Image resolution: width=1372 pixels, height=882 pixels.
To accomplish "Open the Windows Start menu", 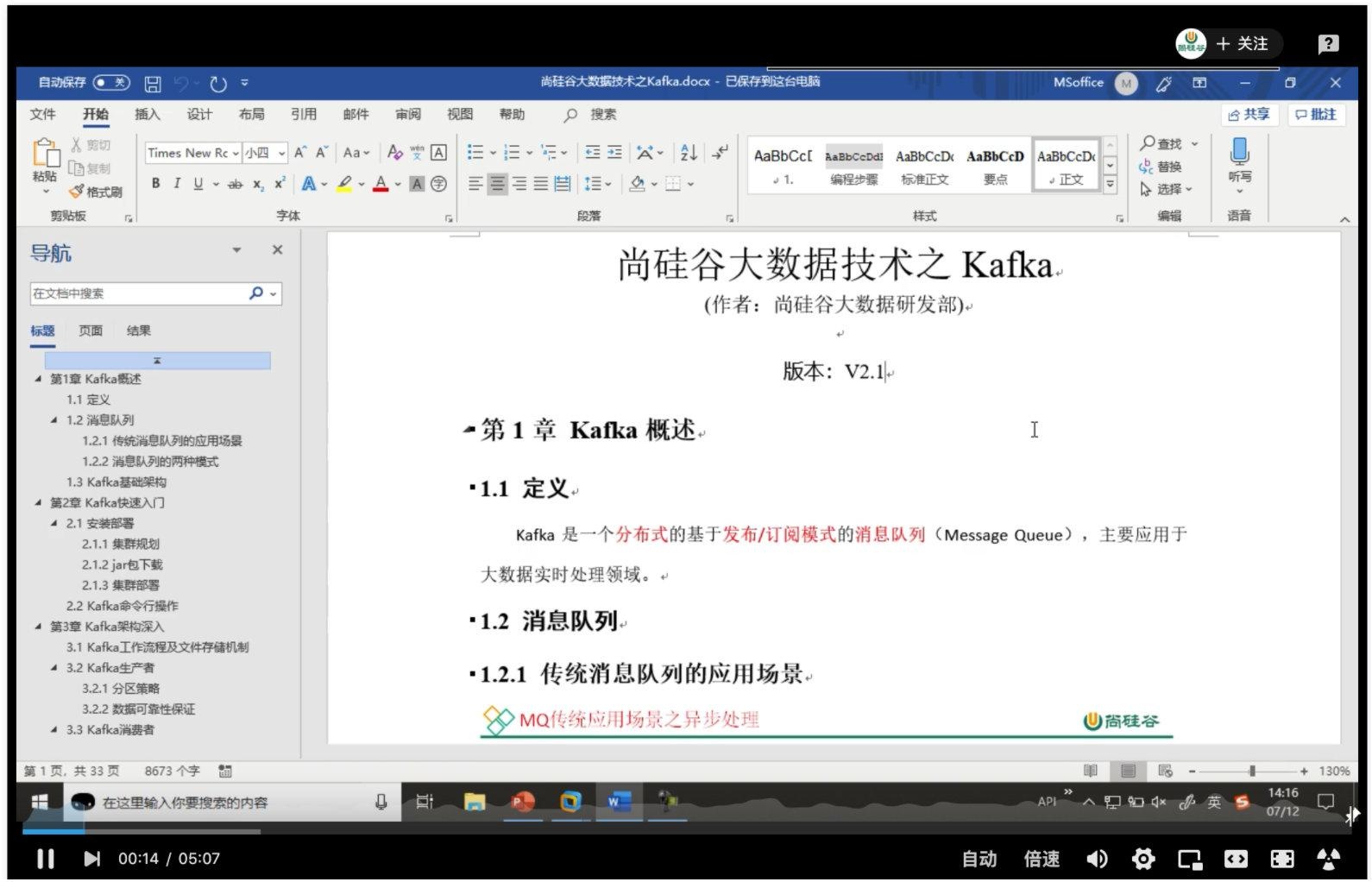I will (x=40, y=803).
